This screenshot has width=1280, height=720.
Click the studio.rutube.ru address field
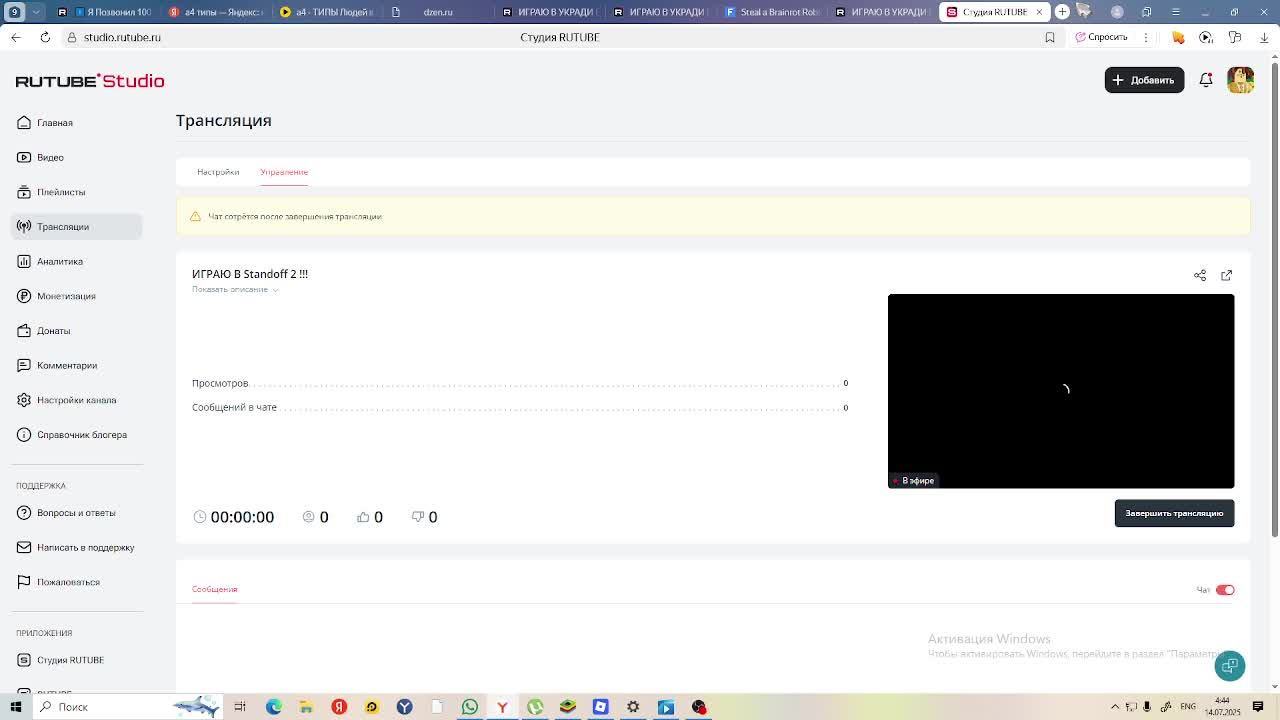point(122,37)
